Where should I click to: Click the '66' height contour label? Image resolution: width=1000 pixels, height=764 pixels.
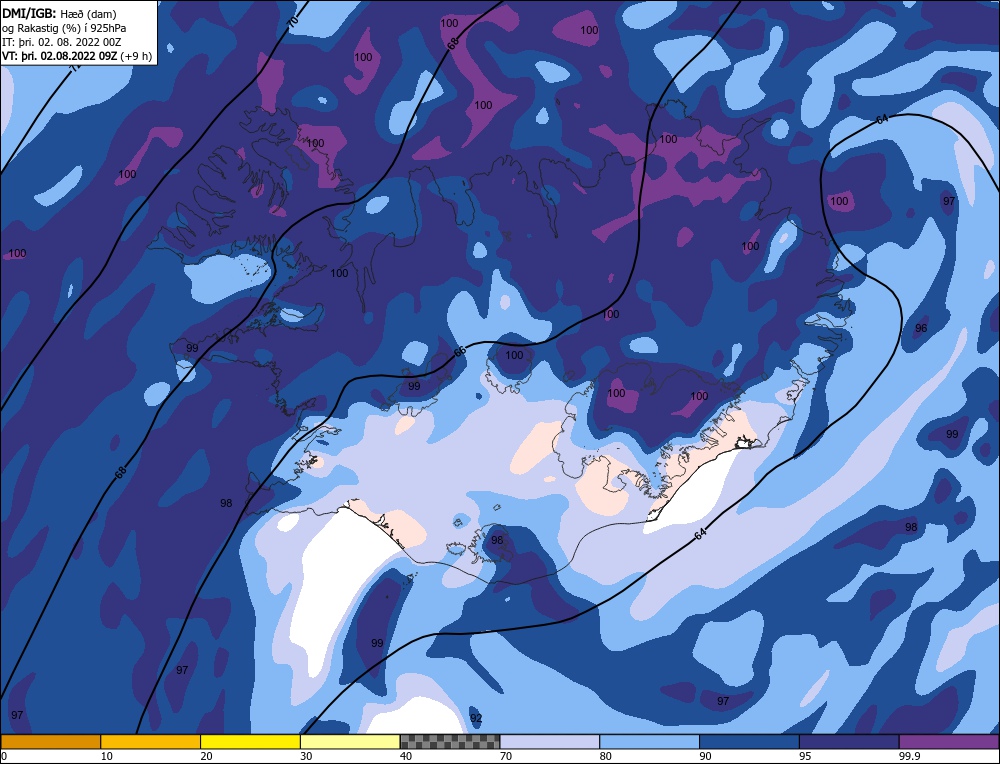(x=460, y=353)
